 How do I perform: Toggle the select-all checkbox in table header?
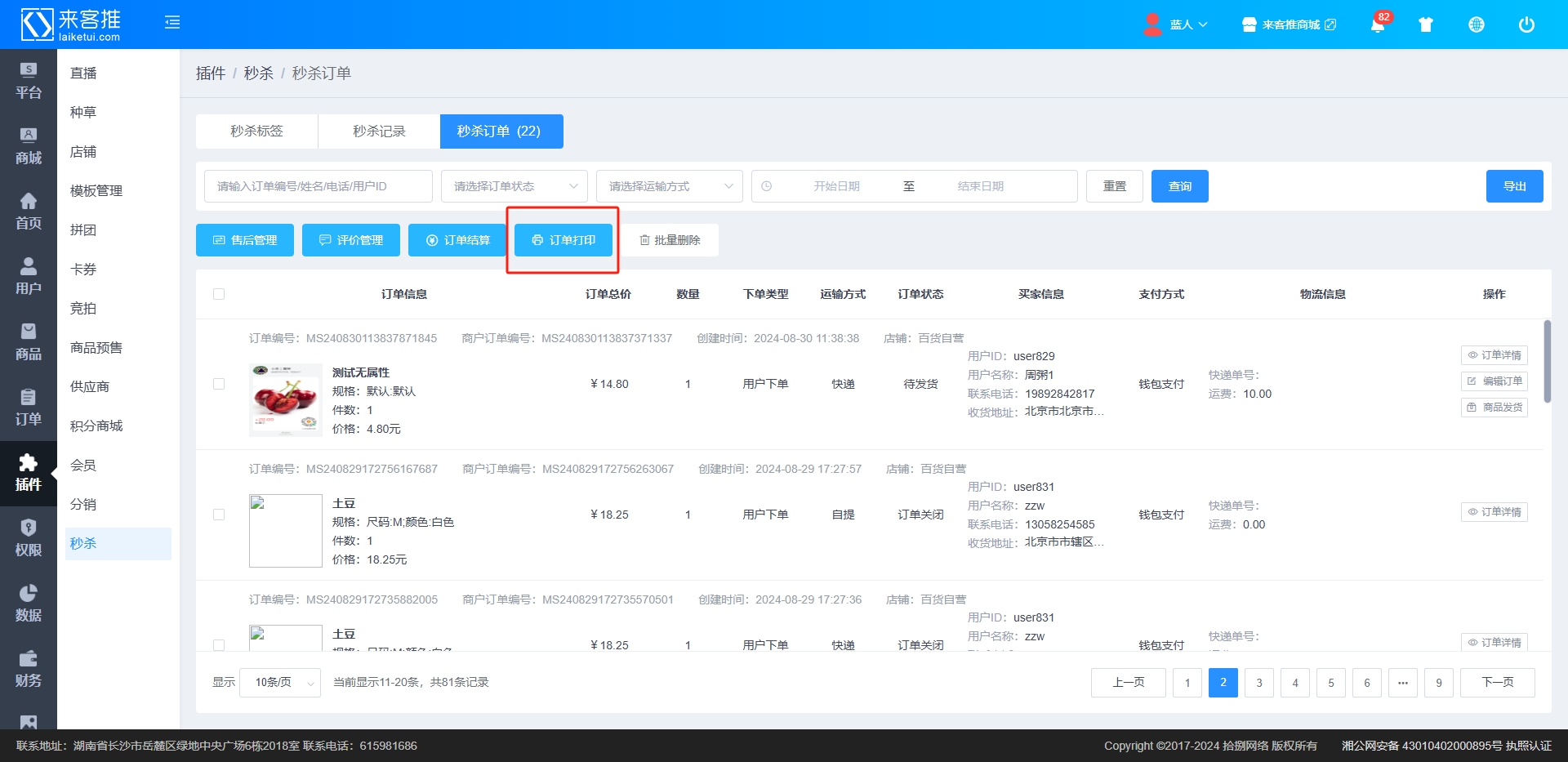click(219, 294)
